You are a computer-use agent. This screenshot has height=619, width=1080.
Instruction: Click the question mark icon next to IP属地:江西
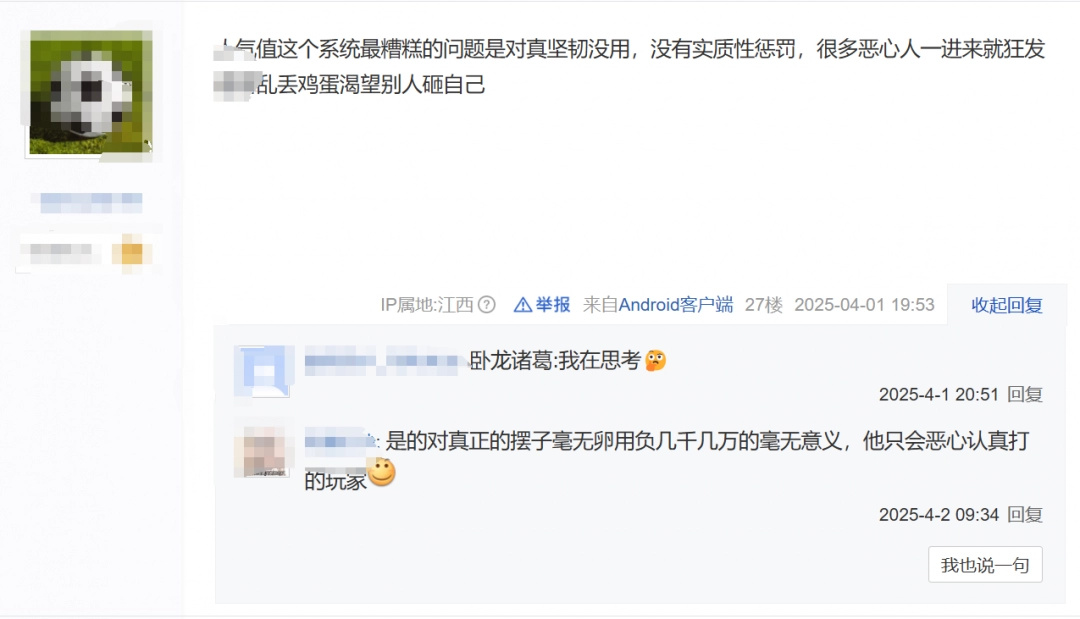tap(486, 304)
